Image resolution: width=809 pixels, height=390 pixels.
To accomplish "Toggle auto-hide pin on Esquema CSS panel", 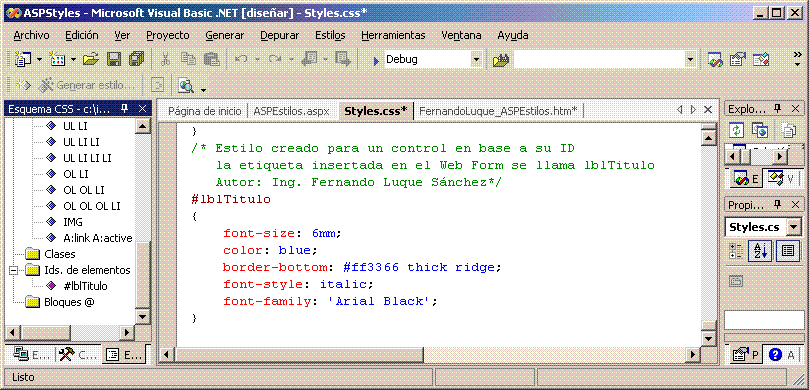I will click(x=124, y=108).
